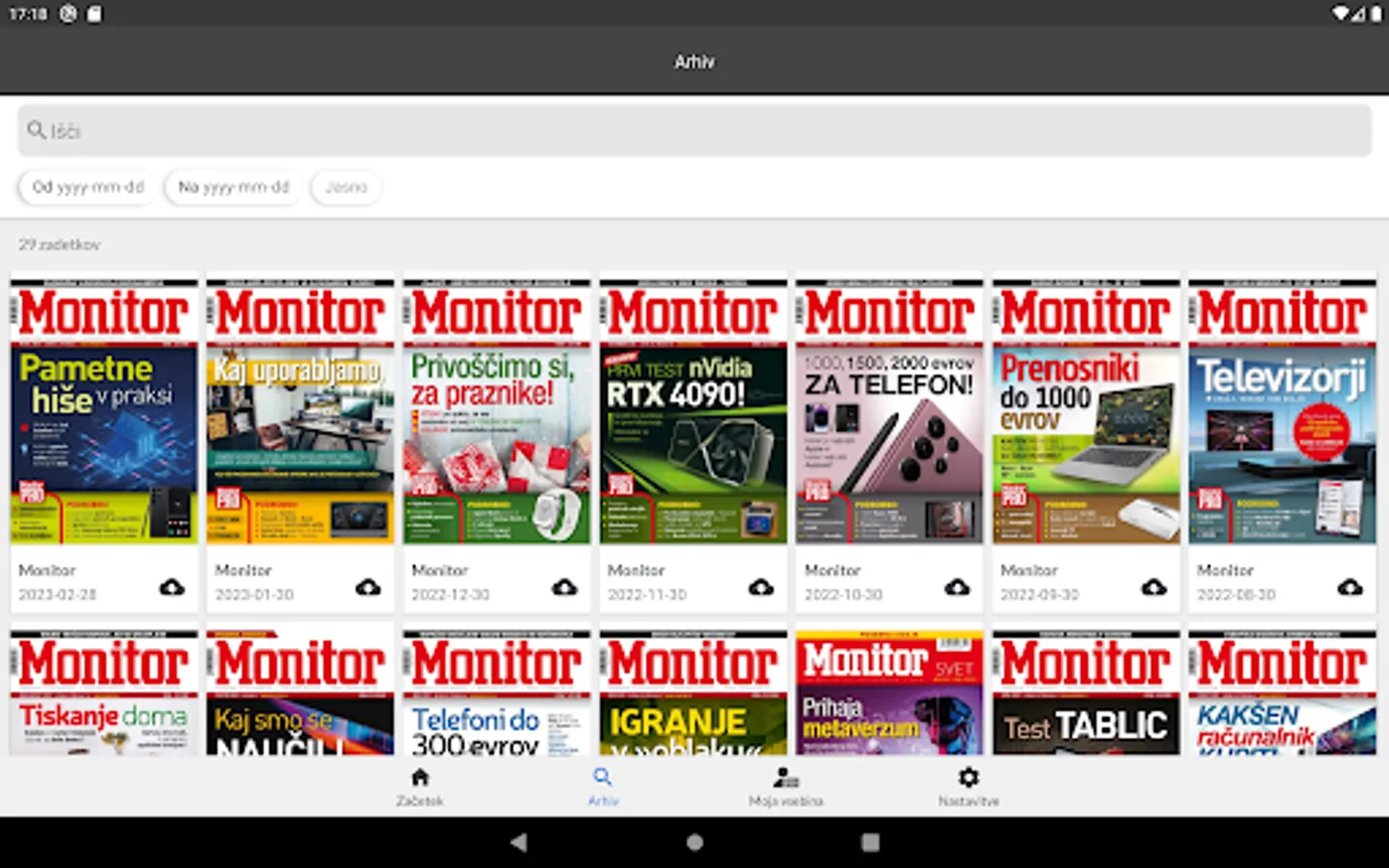
Task: Download the Monitor 2023-02-28 issue via cloud icon
Action: click(172, 587)
